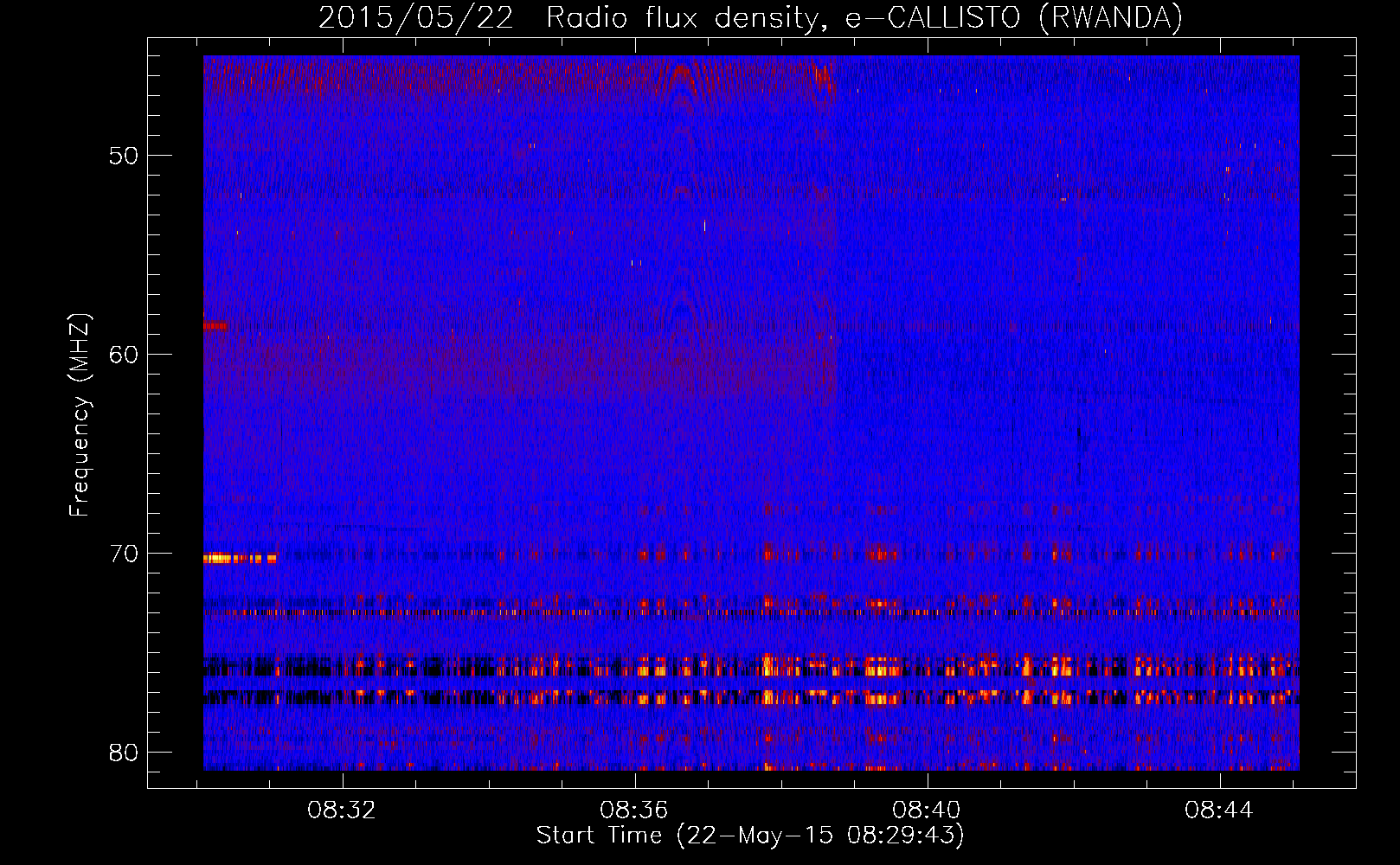The width and height of the screenshot is (1400, 865).
Task: Click the "Start Time (22-May-15 08:29:43)" axis label
Action: (x=750, y=836)
